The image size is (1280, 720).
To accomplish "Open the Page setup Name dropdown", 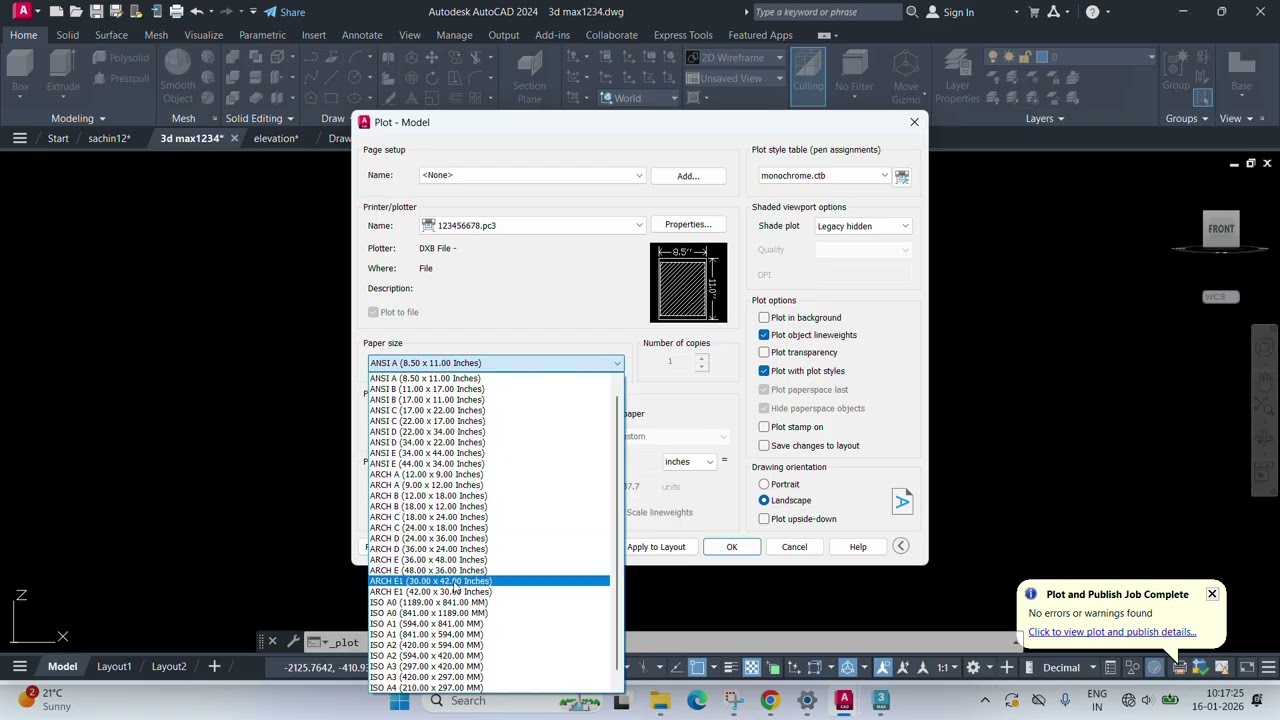I will [x=532, y=176].
